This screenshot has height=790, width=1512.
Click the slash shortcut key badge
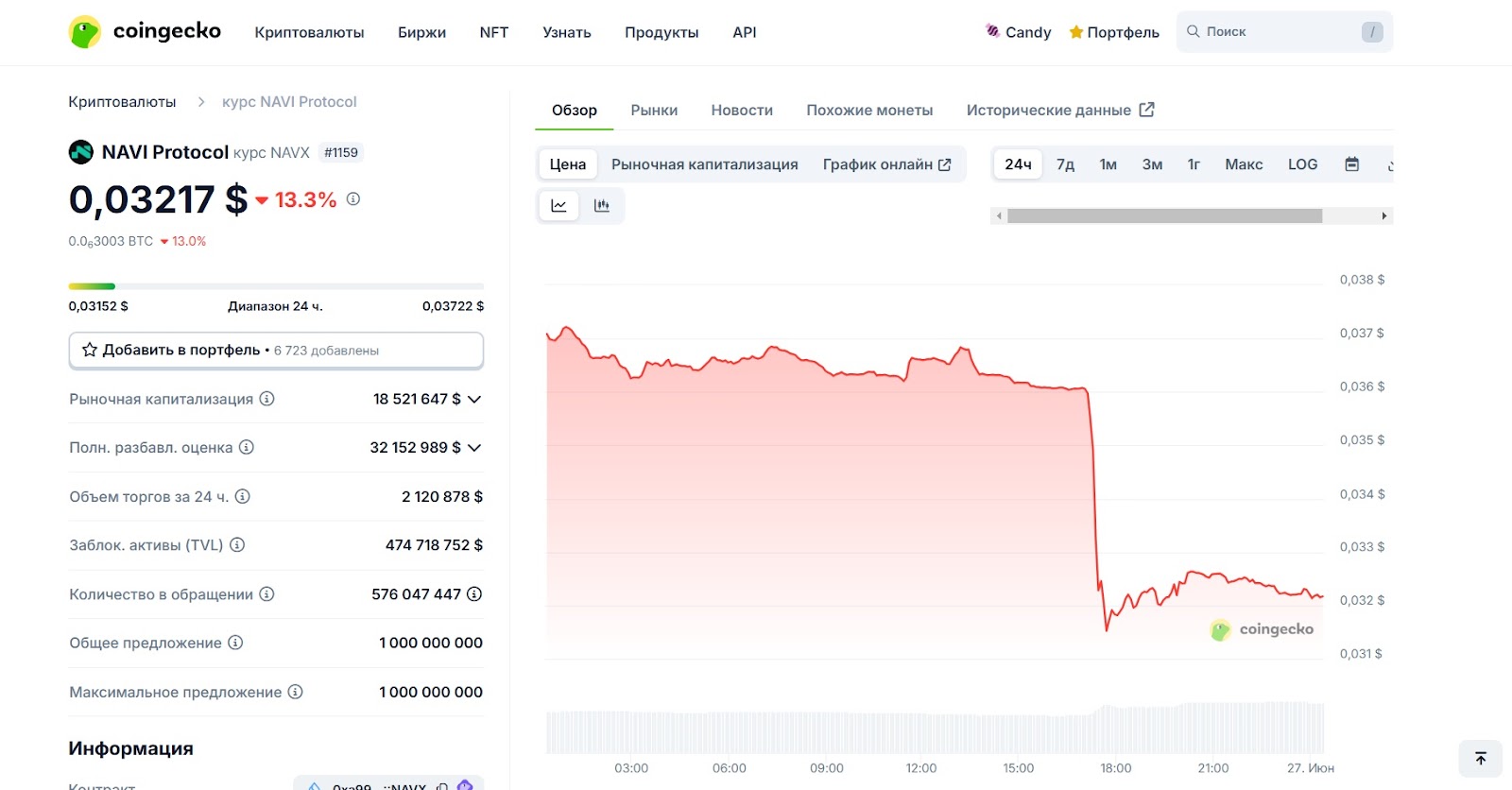click(x=1372, y=32)
